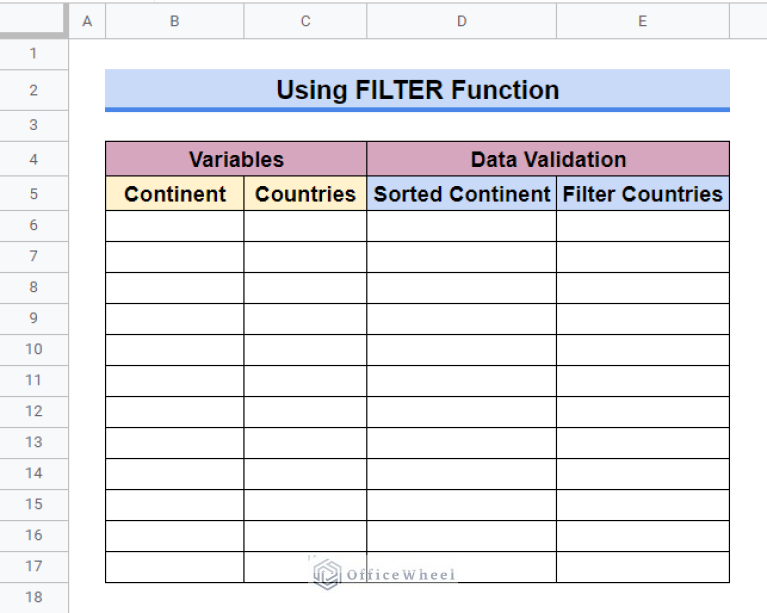Select the 'Filter Countries' header cell
The width and height of the screenshot is (767, 613).
click(x=643, y=194)
